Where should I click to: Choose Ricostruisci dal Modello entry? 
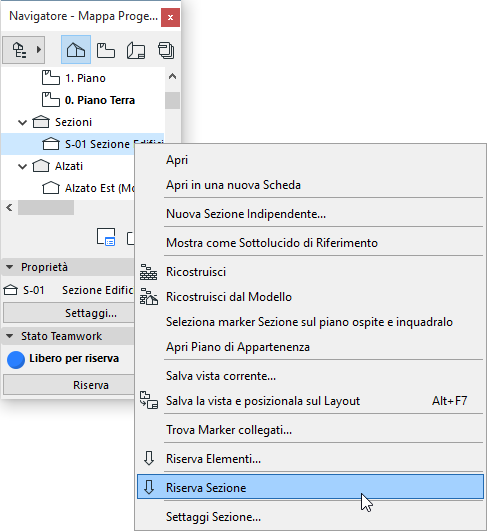tap(310, 297)
